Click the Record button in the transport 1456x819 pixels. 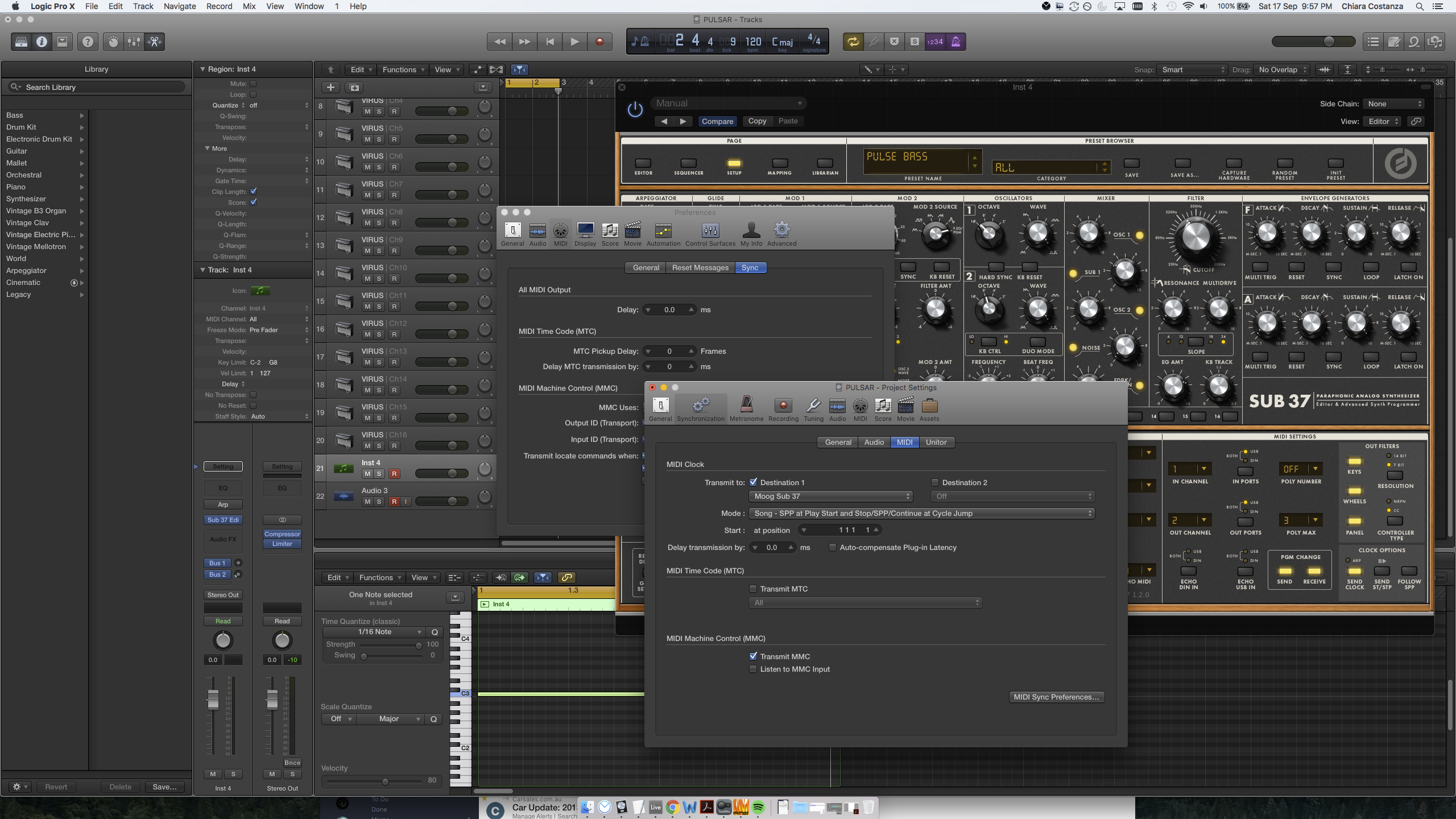(x=599, y=42)
